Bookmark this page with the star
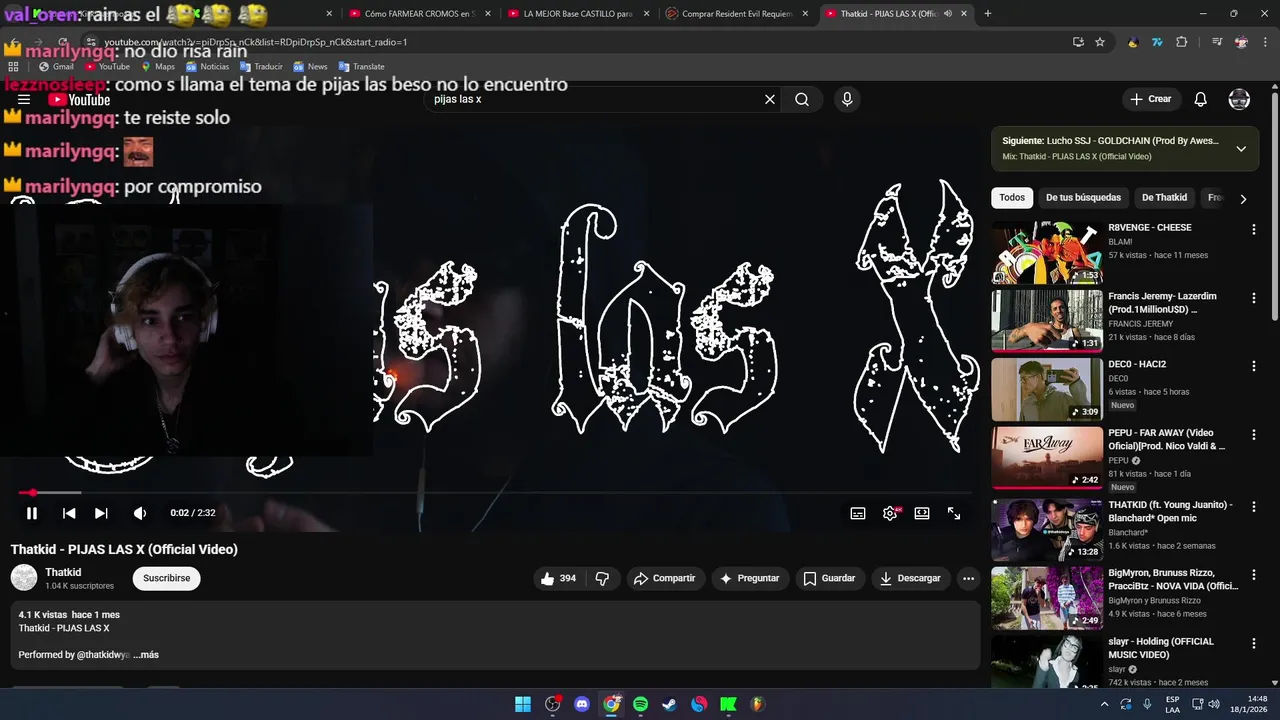The width and height of the screenshot is (1280, 720). coord(1100,42)
